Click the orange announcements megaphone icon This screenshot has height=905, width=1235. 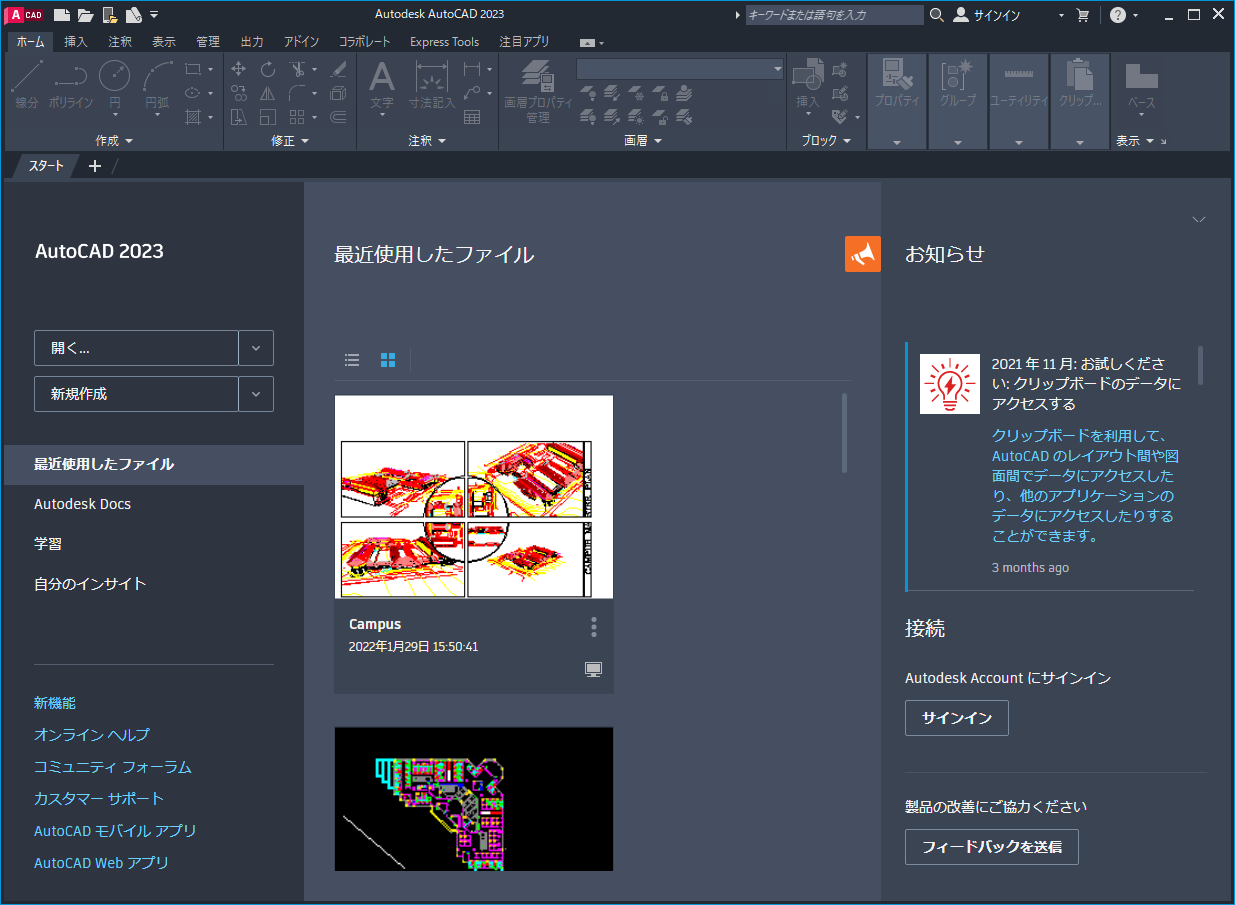863,254
